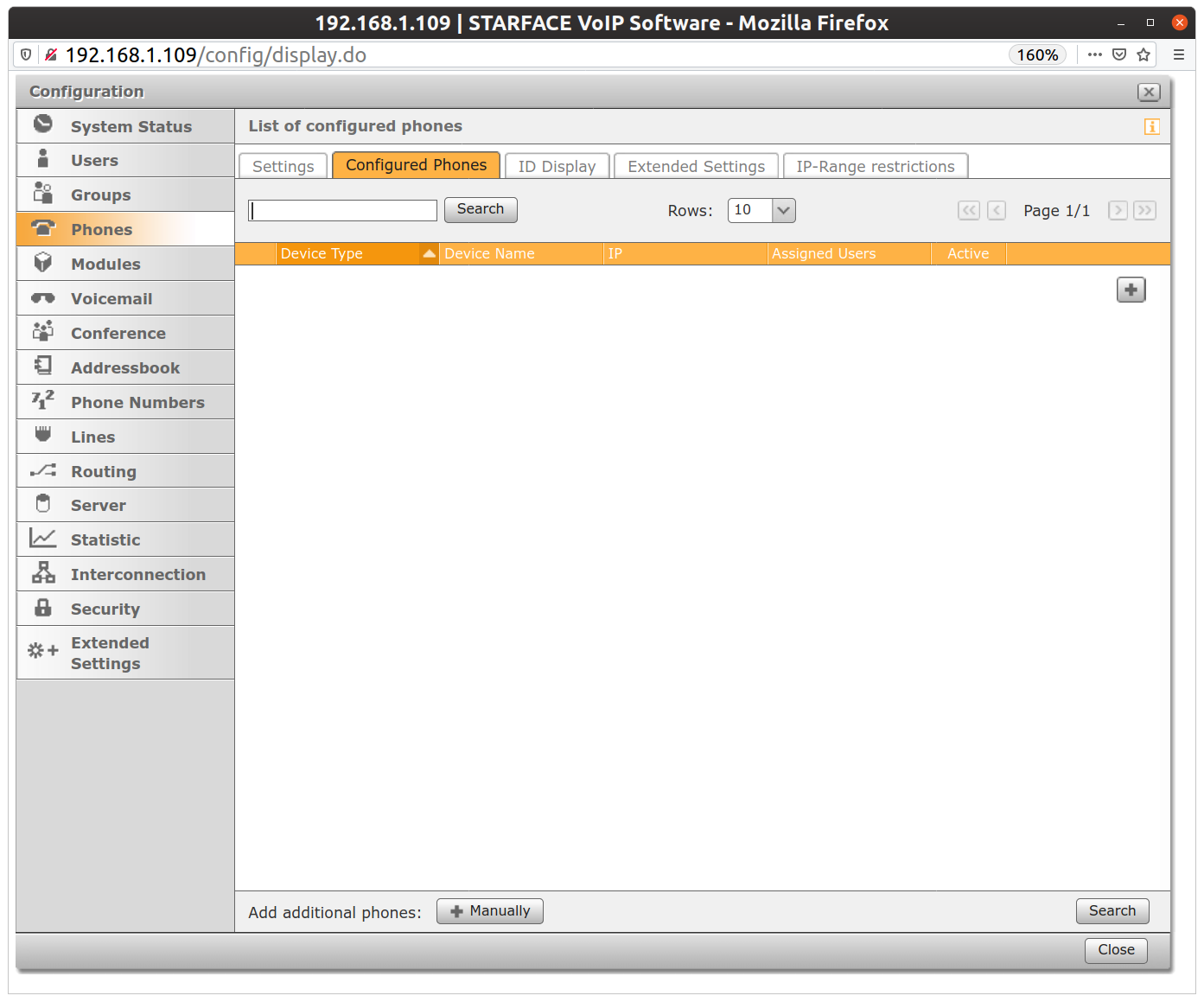
Task: Click the Close button
Action: [1116, 950]
